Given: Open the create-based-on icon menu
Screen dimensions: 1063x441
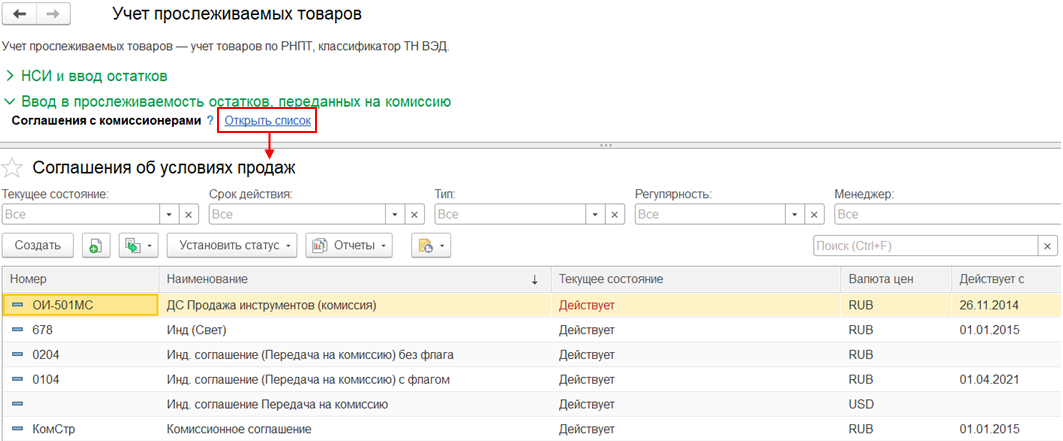Looking at the screenshot, I should click(x=138, y=245).
